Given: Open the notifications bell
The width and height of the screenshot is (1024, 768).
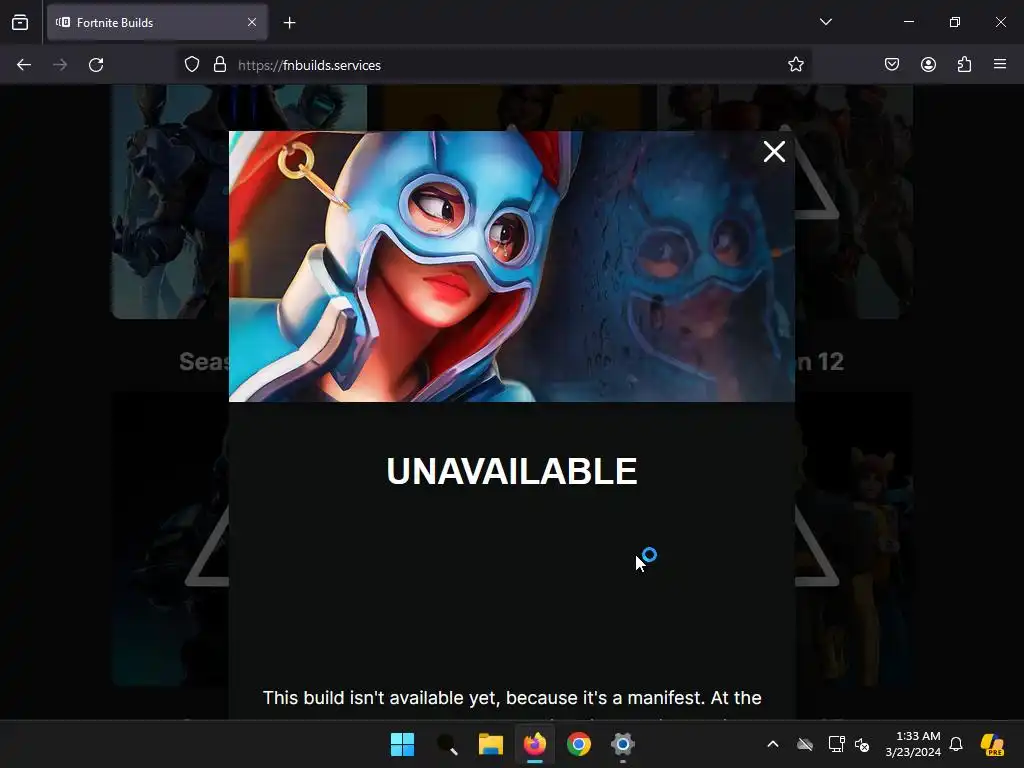Looking at the screenshot, I should point(956,744).
